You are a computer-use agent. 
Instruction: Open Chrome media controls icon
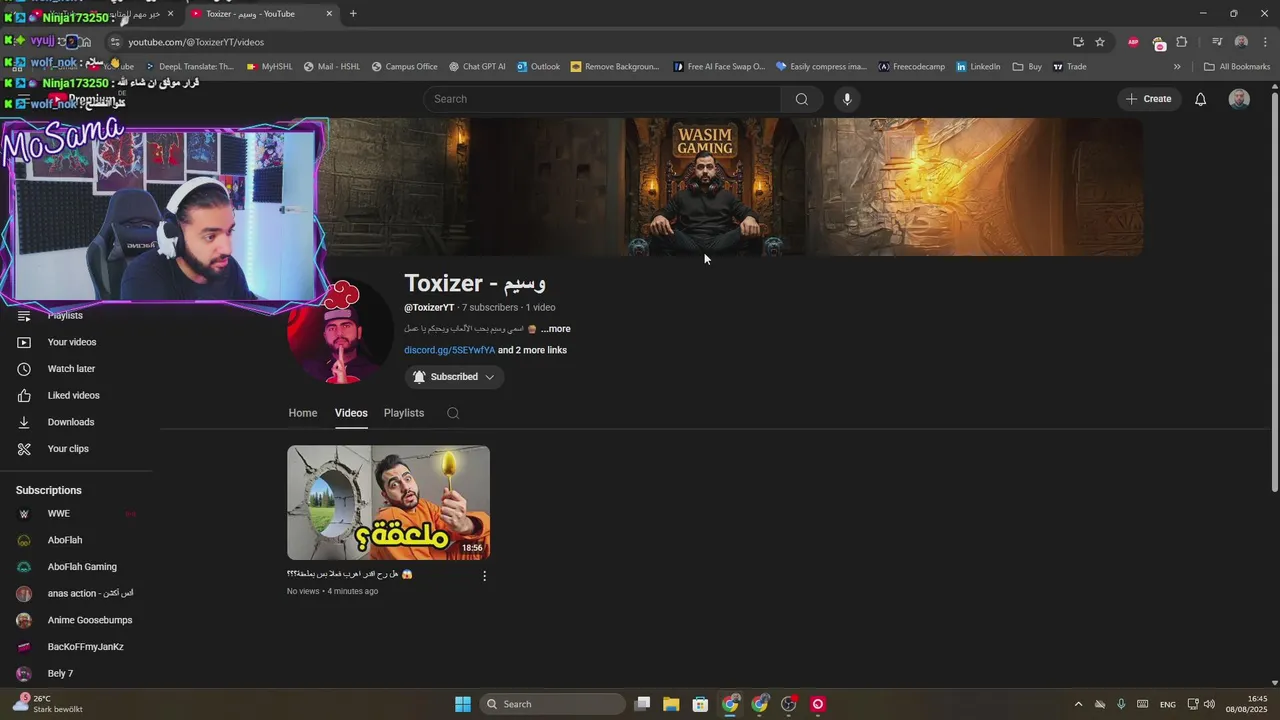[x=1217, y=42]
